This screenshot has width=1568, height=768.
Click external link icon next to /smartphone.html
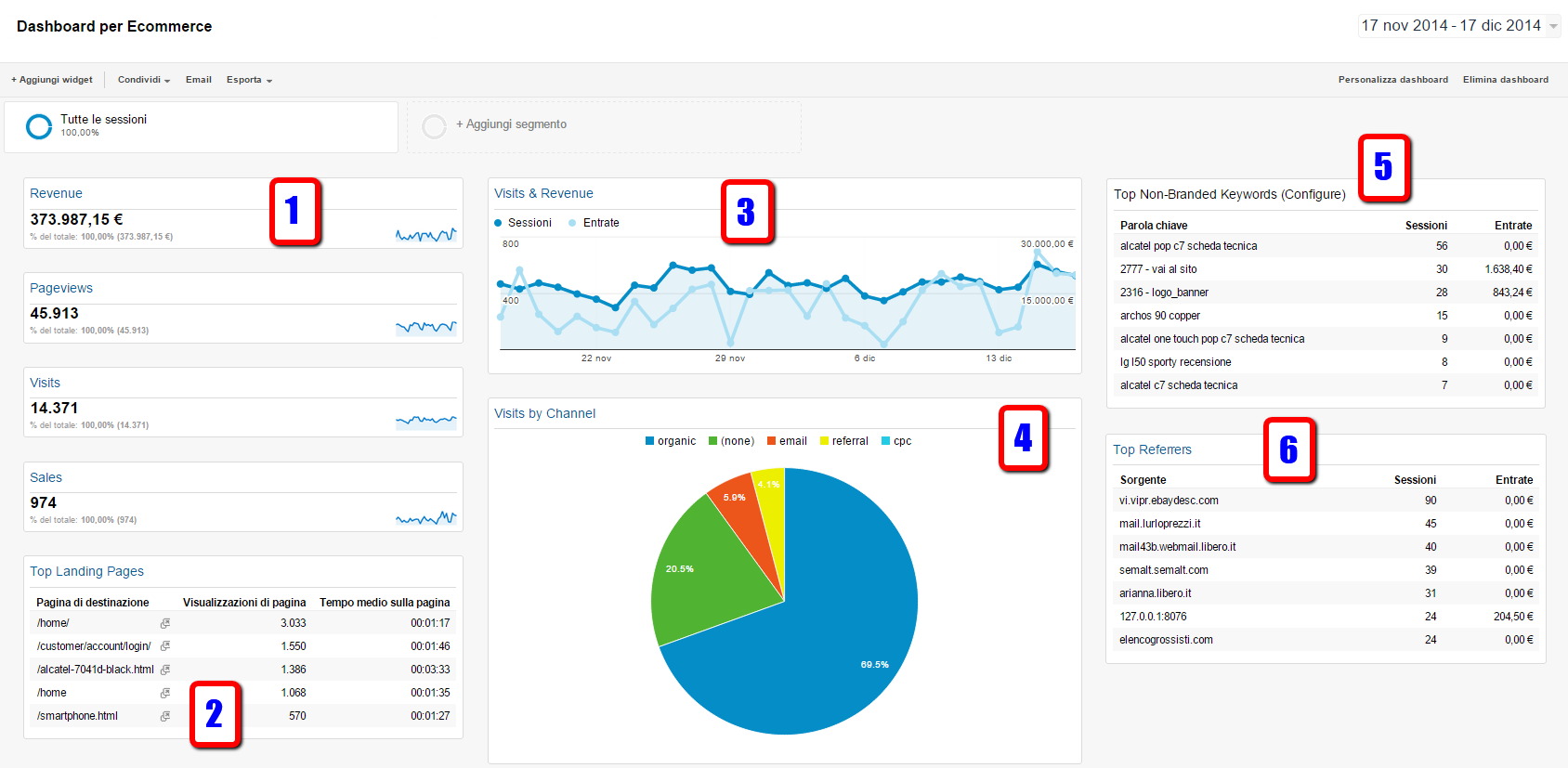165,716
